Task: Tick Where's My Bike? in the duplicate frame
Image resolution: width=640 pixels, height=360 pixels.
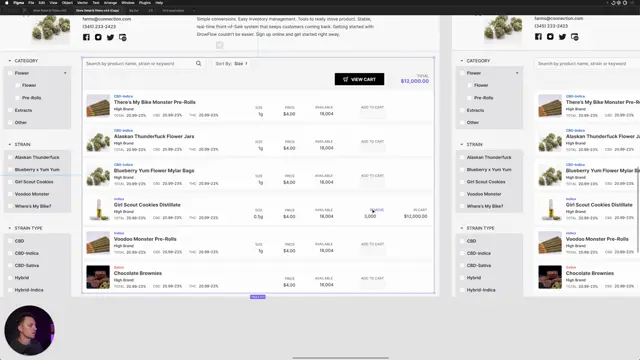Action: pos(462,206)
